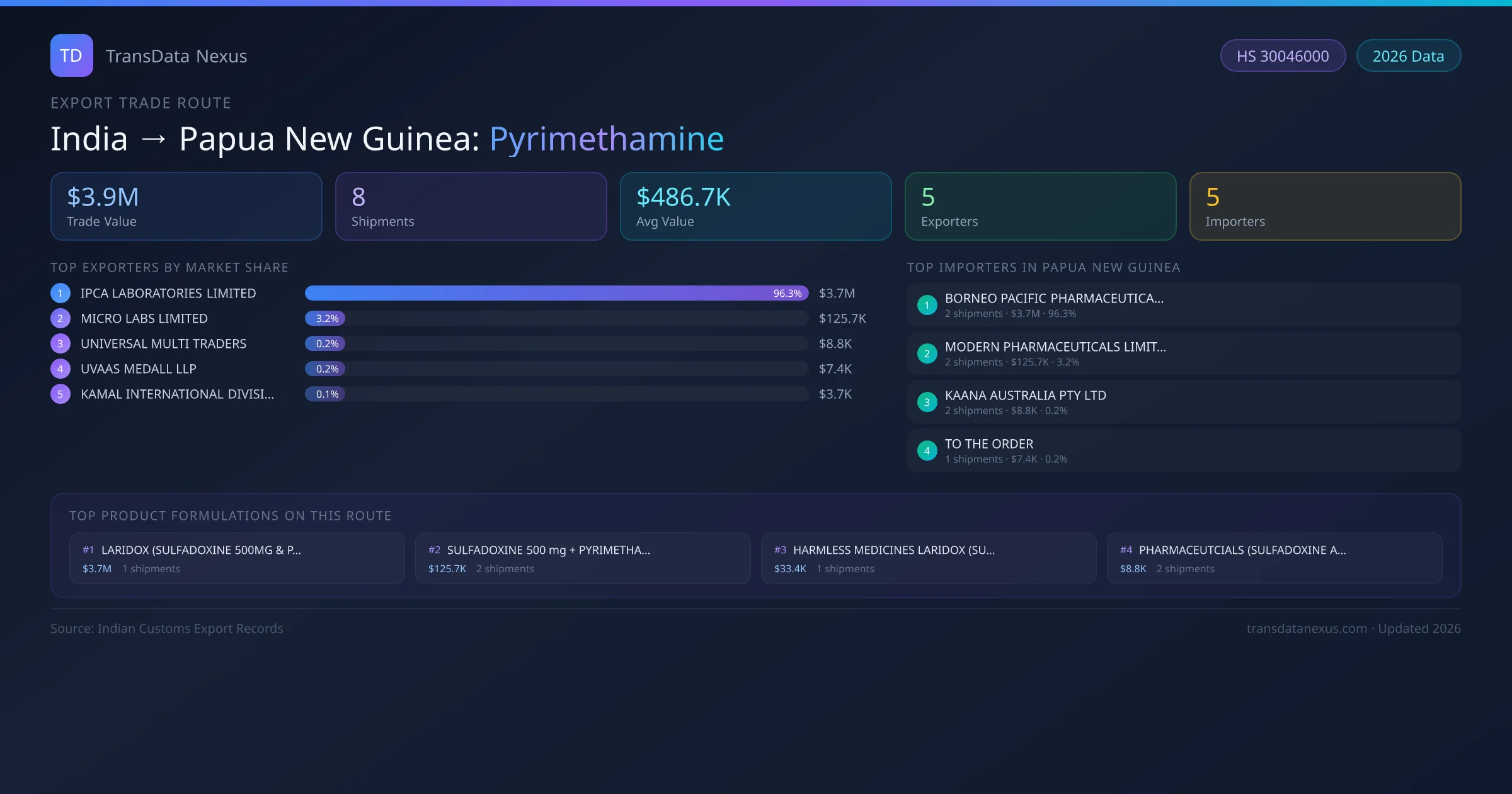Select the HS 30046000 tag
This screenshot has height=794, width=1512.
[x=1283, y=56]
